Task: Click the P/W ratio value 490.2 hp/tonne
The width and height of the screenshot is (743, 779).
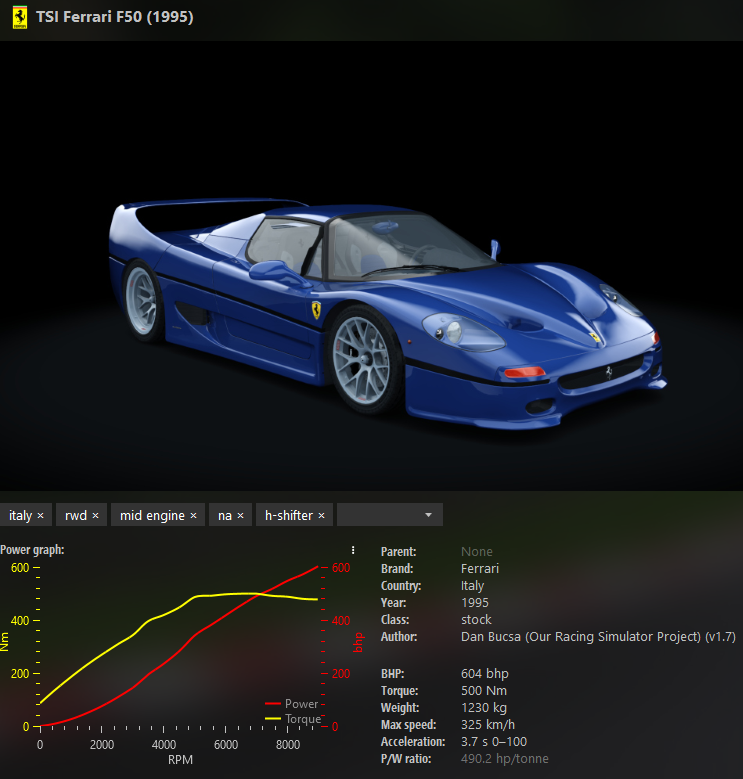Action: [505, 759]
